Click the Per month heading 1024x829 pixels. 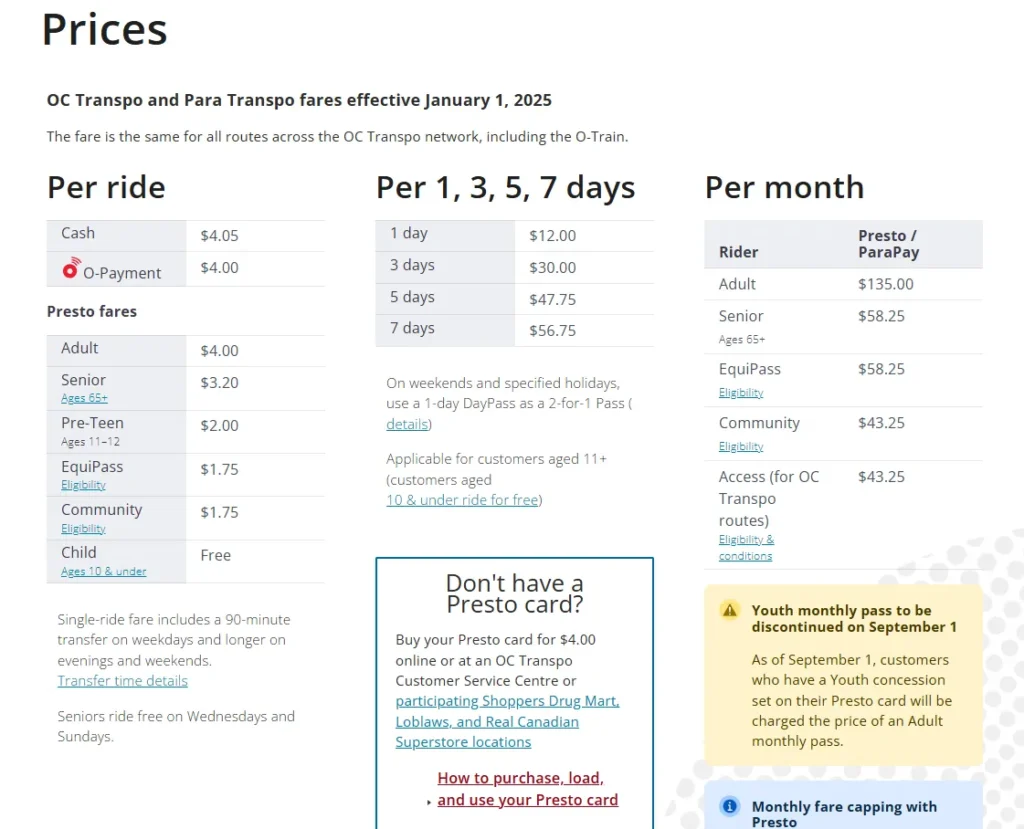(x=784, y=187)
